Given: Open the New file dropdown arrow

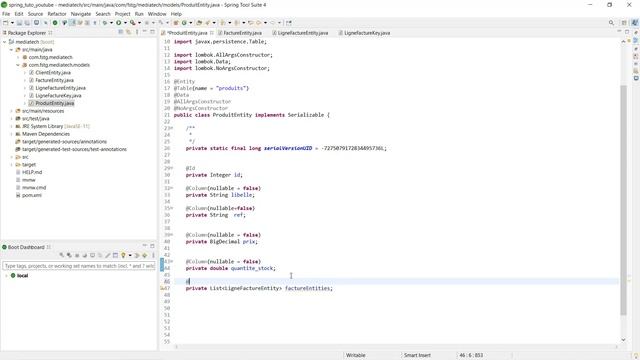Looking at the screenshot, I should click(12, 23).
